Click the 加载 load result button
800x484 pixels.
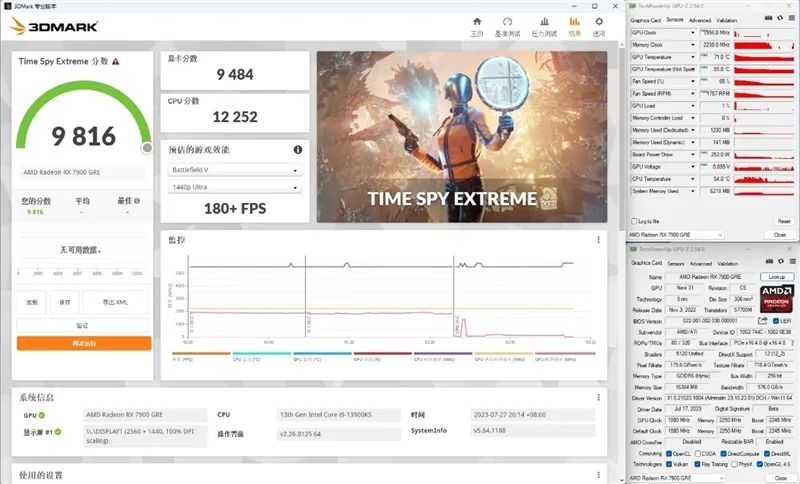pos(32,302)
